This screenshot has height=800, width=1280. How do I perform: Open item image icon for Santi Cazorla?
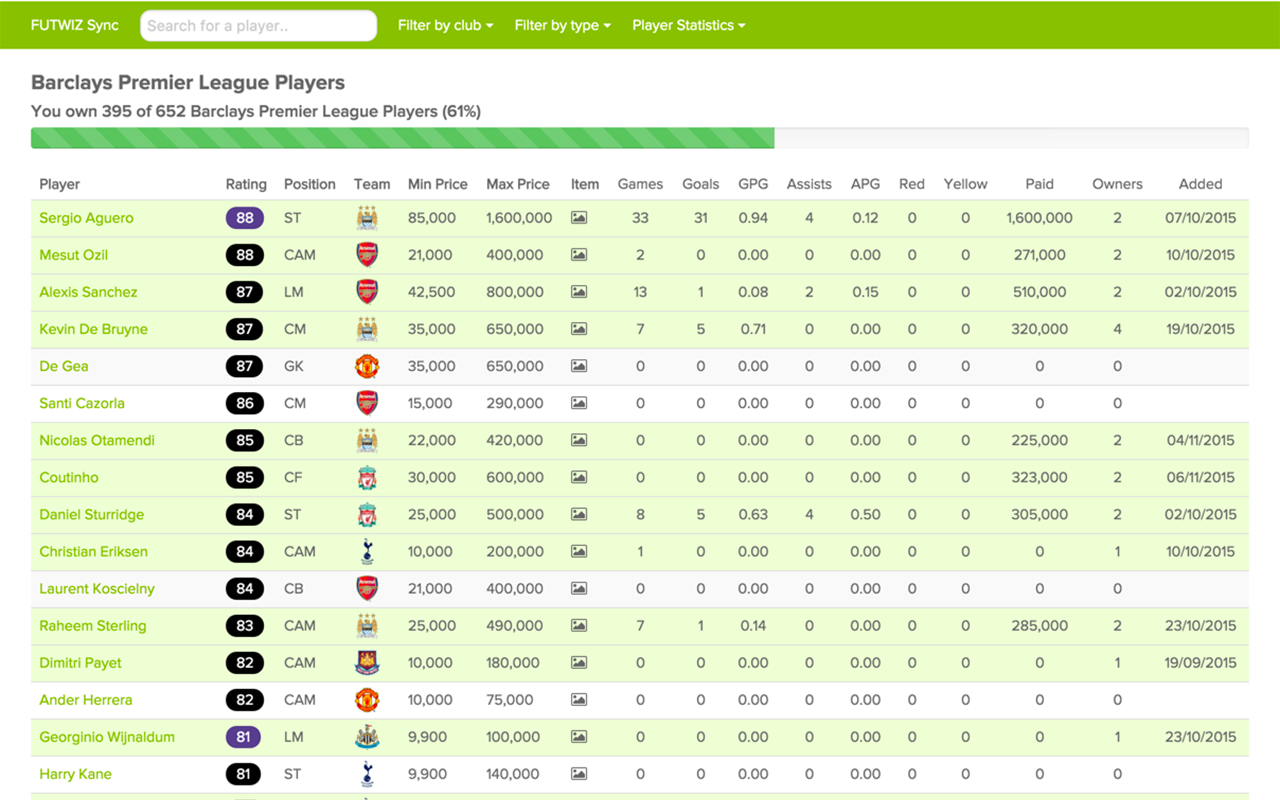(579, 403)
